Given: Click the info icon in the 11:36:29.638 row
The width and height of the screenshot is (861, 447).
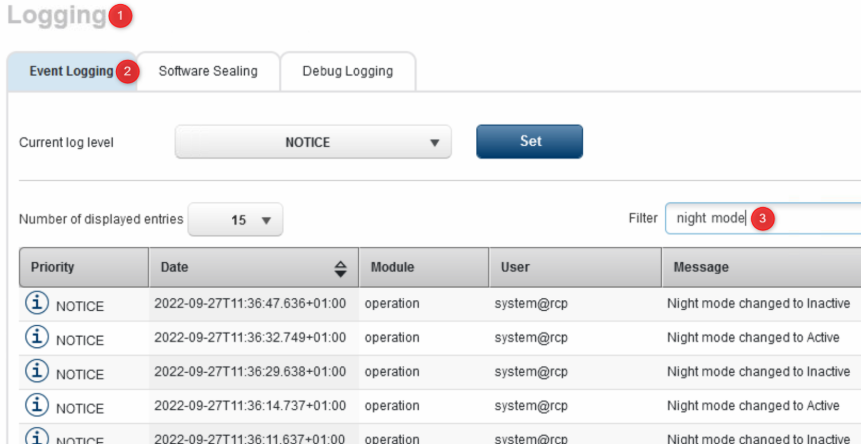Looking at the screenshot, I should [37, 371].
